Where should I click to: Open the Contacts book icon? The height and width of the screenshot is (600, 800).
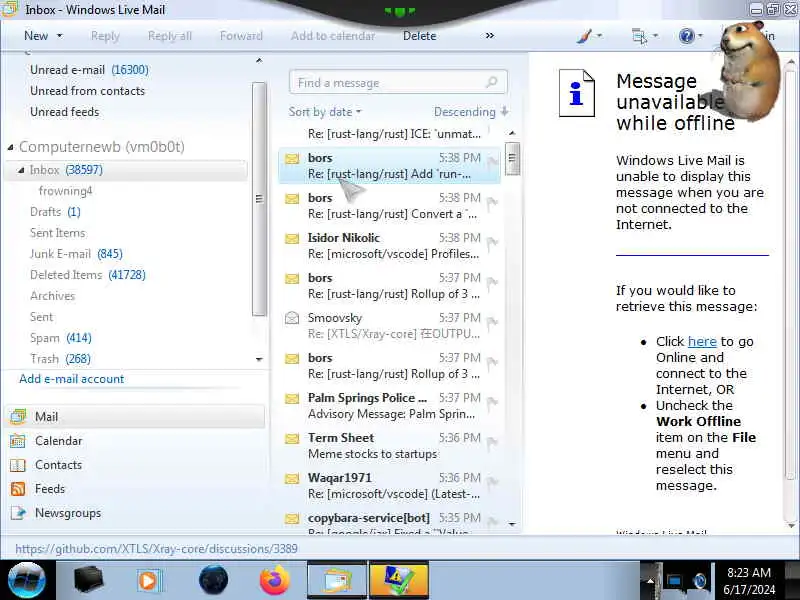click(18, 465)
